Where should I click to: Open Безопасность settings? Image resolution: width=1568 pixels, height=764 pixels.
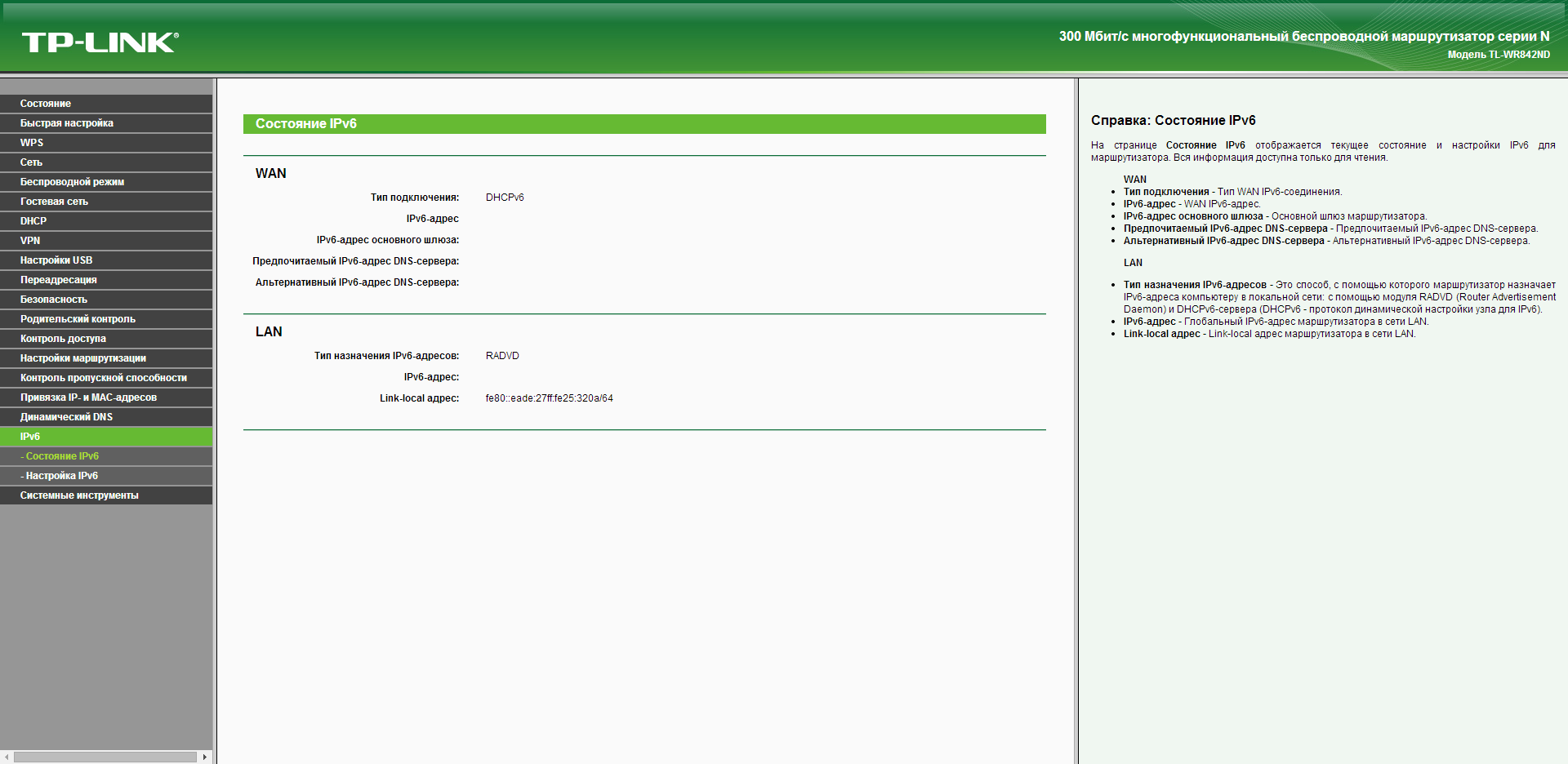click(x=106, y=300)
